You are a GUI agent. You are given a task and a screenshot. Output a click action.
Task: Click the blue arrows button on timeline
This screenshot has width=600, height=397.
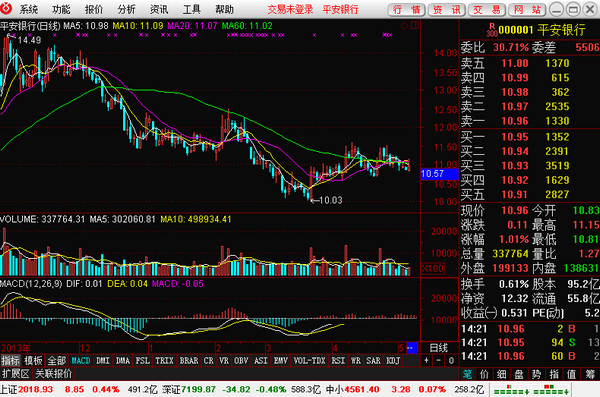coord(412,348)
